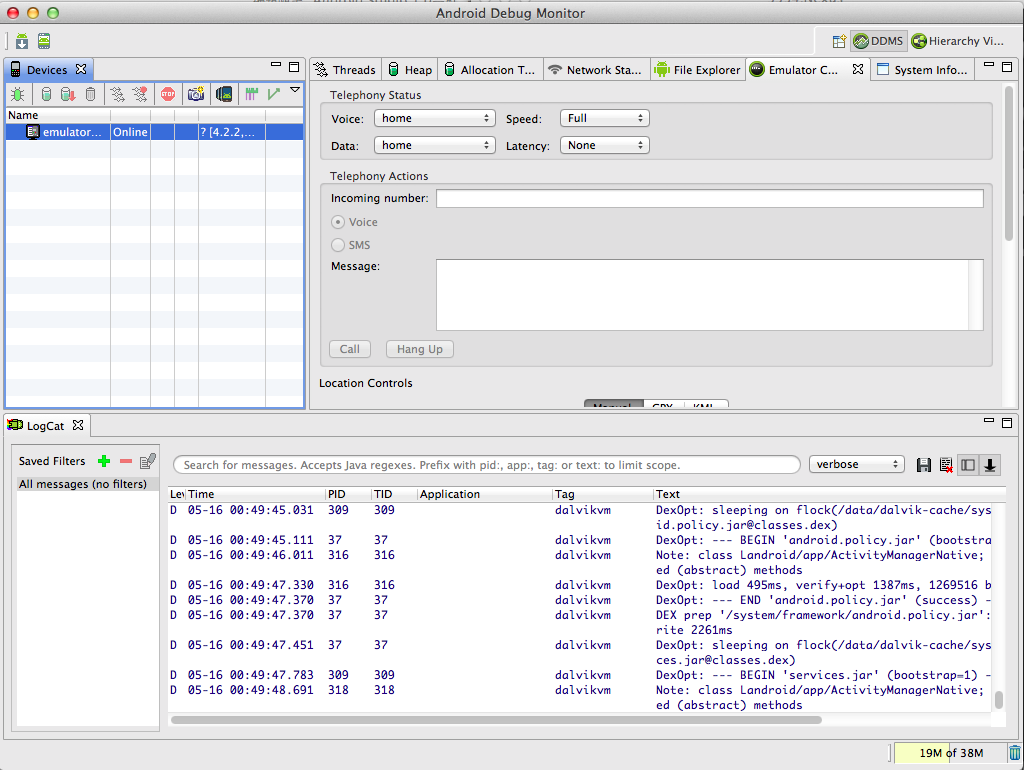1024x770 pixels.
Task: Switch to the File Explorer tab
Action: point(697,70)
